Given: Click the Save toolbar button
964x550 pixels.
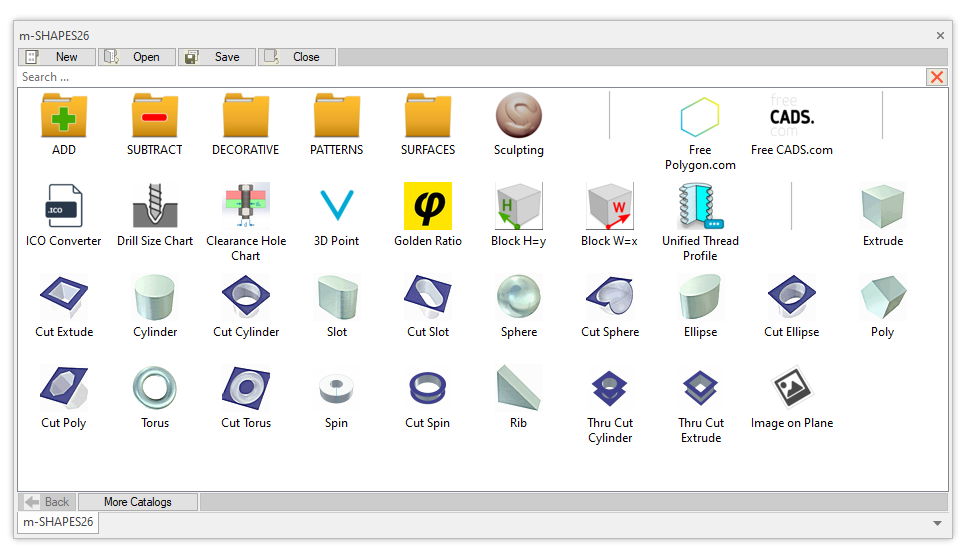Looking at the screenshot, I should coord(217,57).
